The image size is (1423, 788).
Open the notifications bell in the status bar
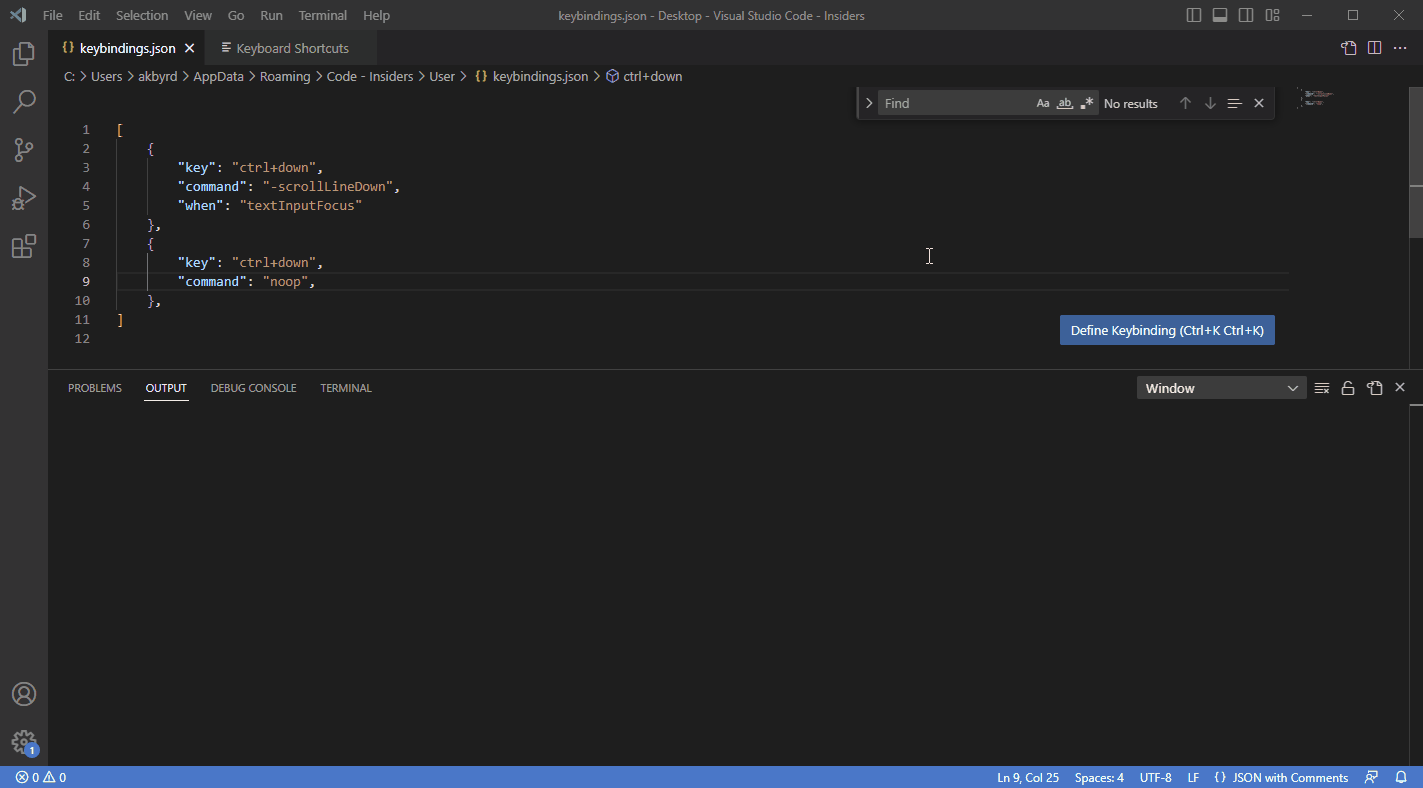pyautogui.click(x=1402, y=777)
